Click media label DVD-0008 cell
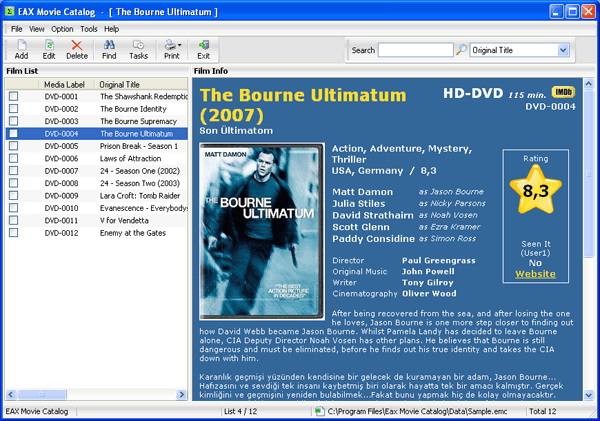The image size is (600, 421). tap(61, 183)
